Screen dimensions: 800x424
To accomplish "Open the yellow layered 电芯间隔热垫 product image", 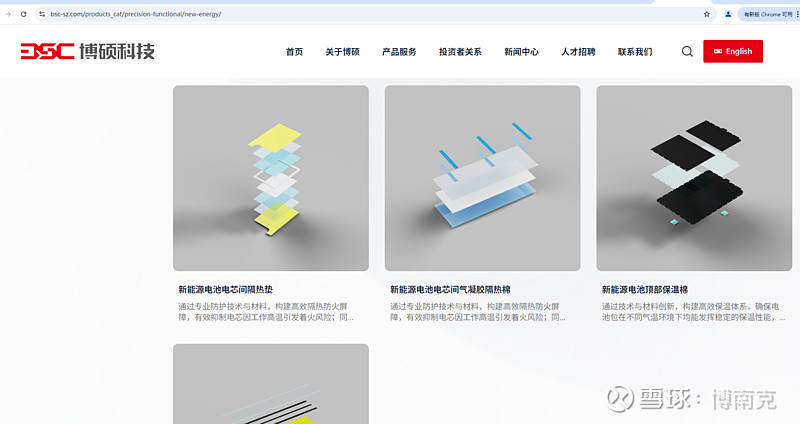I will coord(271,178).
